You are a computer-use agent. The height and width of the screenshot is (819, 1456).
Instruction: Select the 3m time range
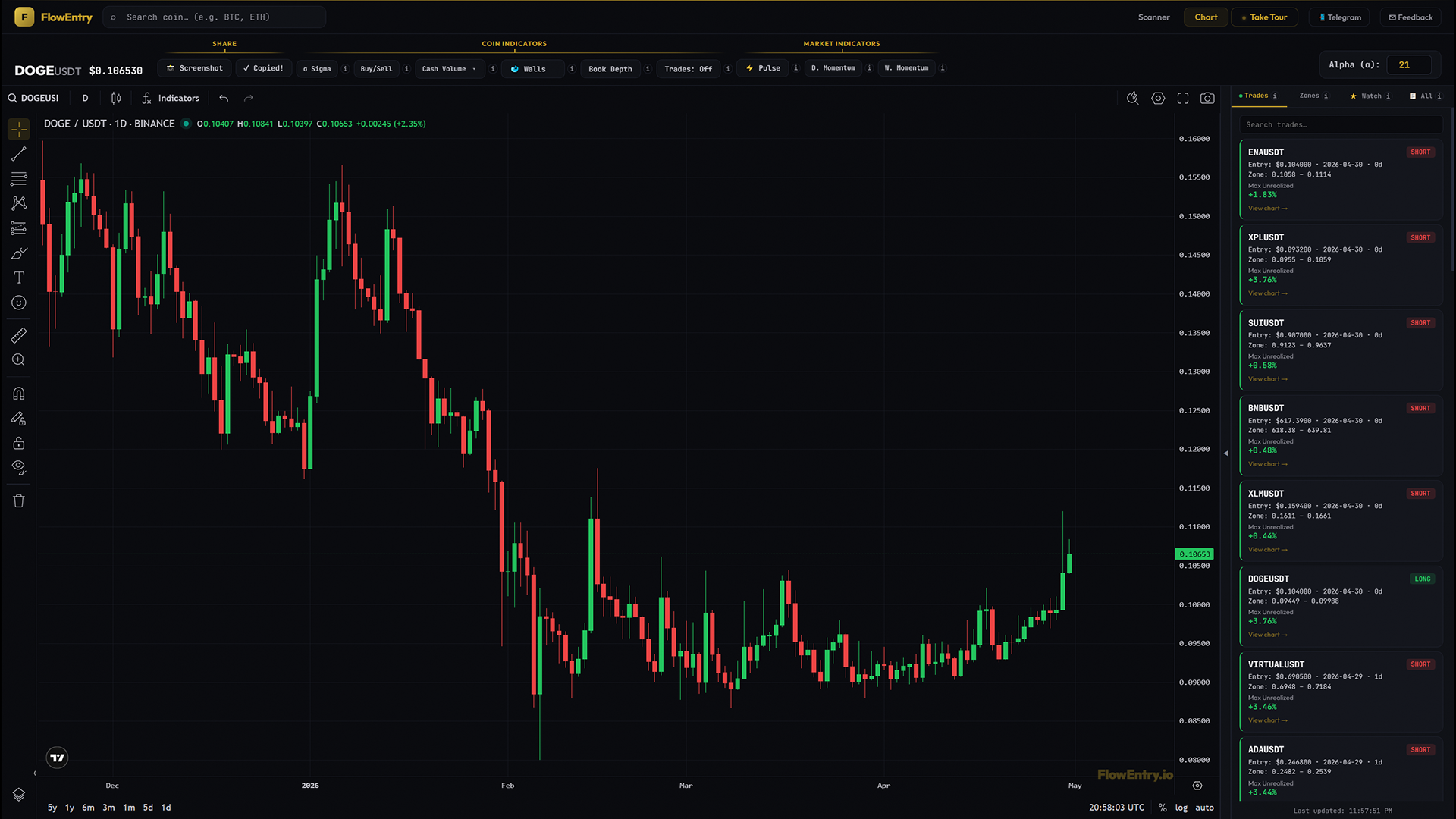click(x=108, y=808)
